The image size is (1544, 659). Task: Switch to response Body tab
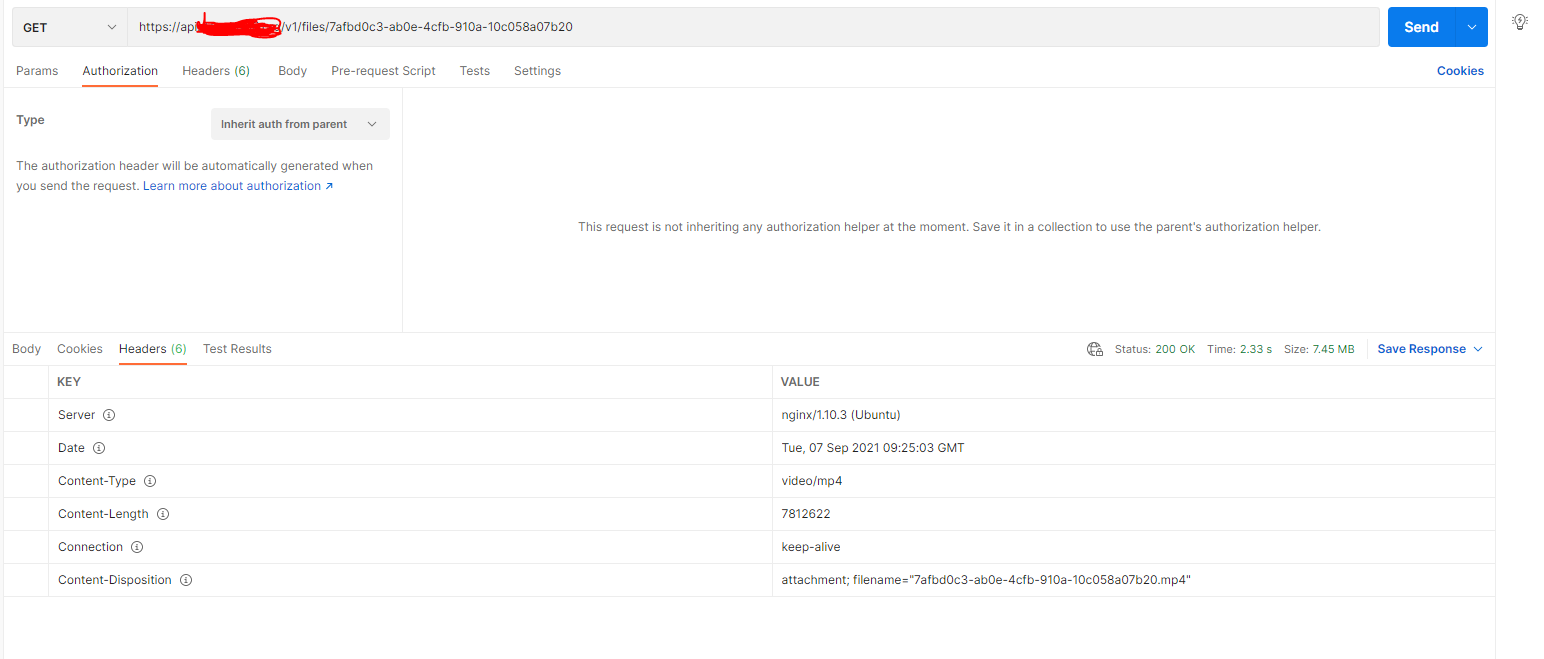point(26,349)
